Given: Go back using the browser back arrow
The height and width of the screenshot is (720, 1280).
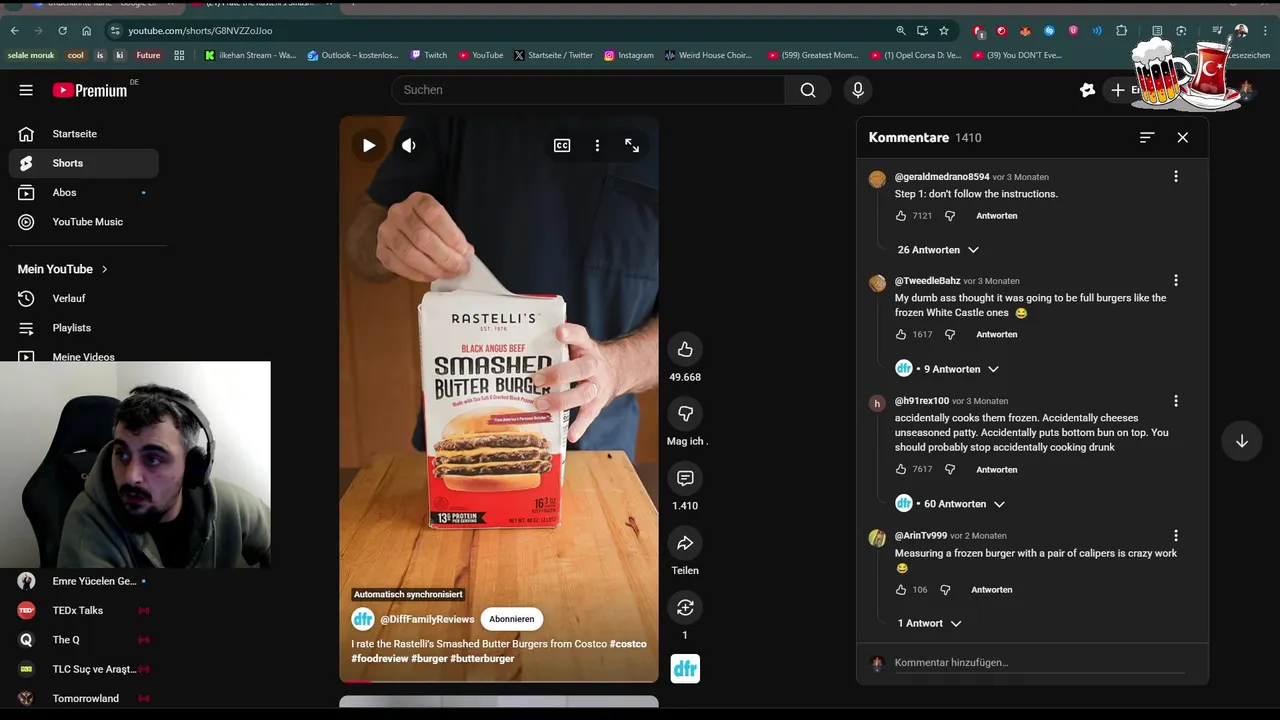Looking at the screenshot, I should [x=14, y=31].
